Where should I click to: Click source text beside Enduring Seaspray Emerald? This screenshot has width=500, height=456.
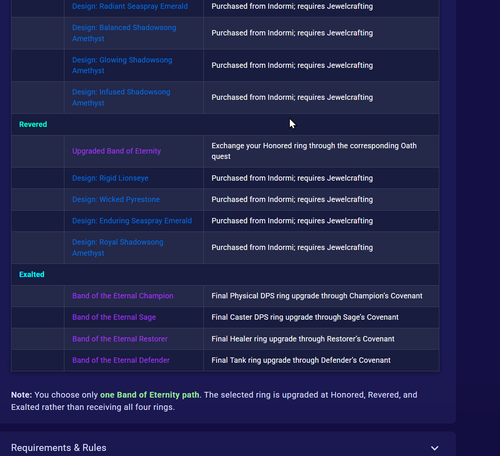coord(292,221)
